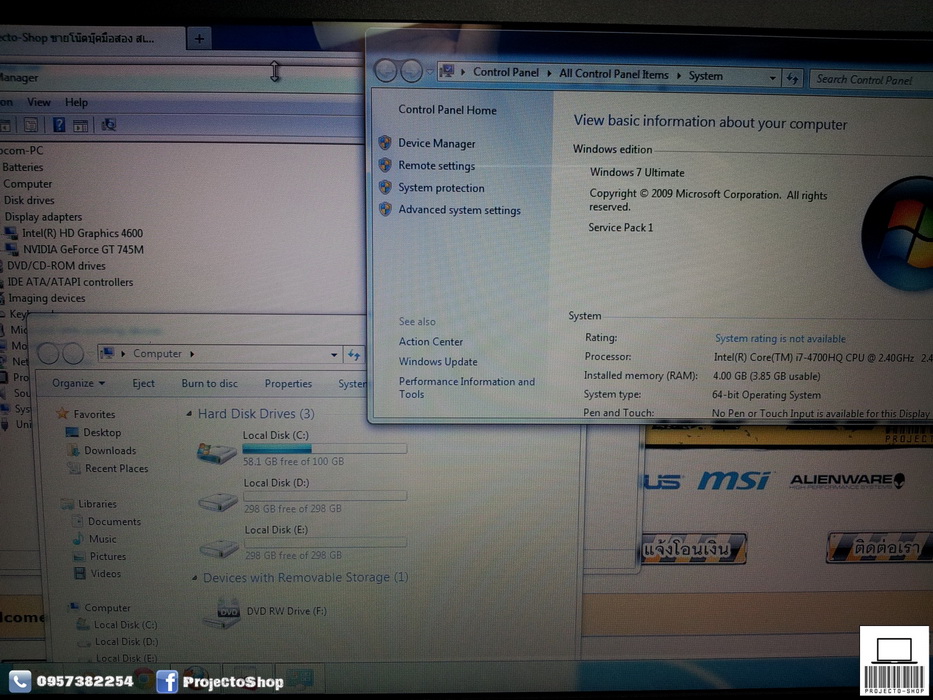This screenshot has height=700, width=933.
Task: Open Advanced system settings link
Action: coord(459,210)
